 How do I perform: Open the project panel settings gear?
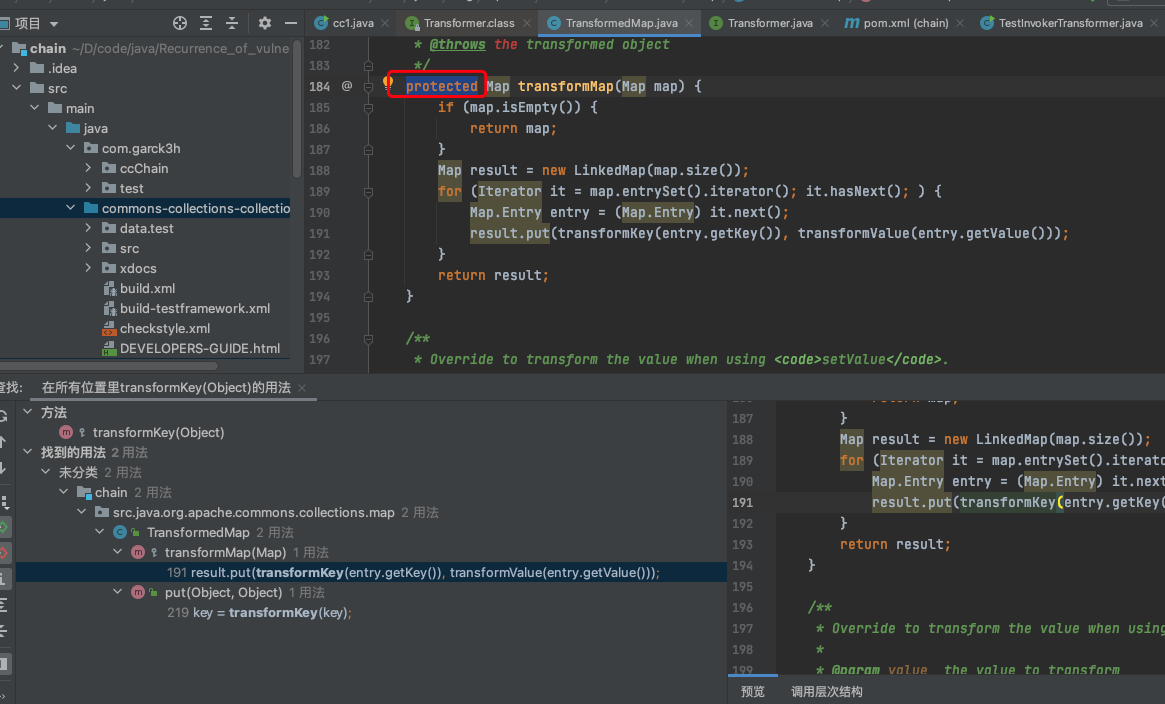(x=265, y=23)
